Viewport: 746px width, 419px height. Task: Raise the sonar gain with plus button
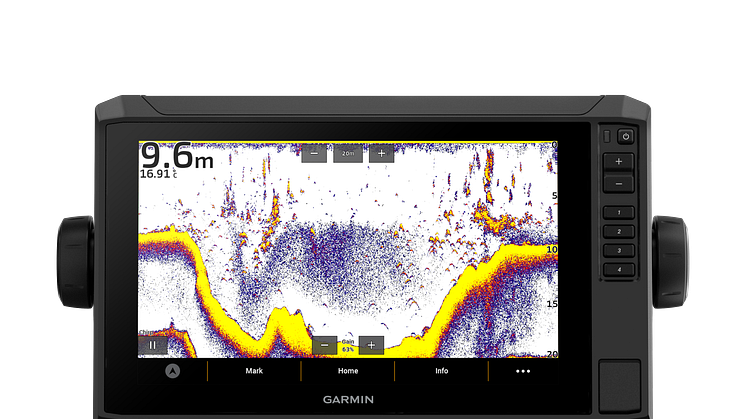coord(371,345)
